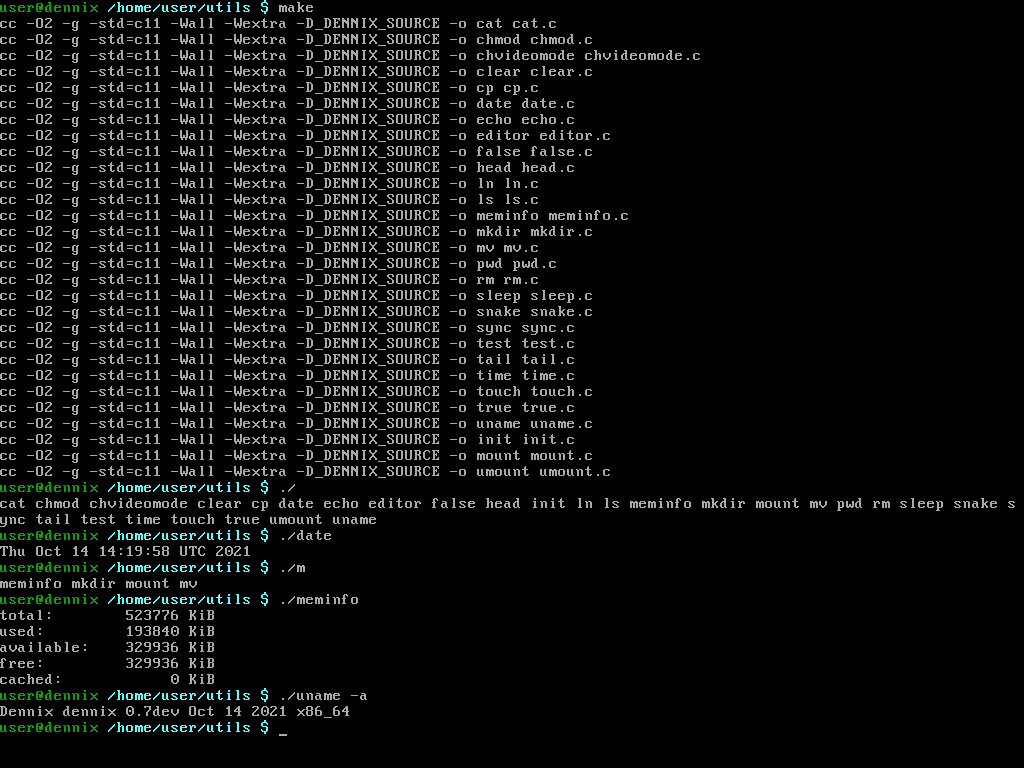This screenshot has height=768, width=1024.
Task: Click the 'cached:' value 0 KiB
Action: [193, 680]
